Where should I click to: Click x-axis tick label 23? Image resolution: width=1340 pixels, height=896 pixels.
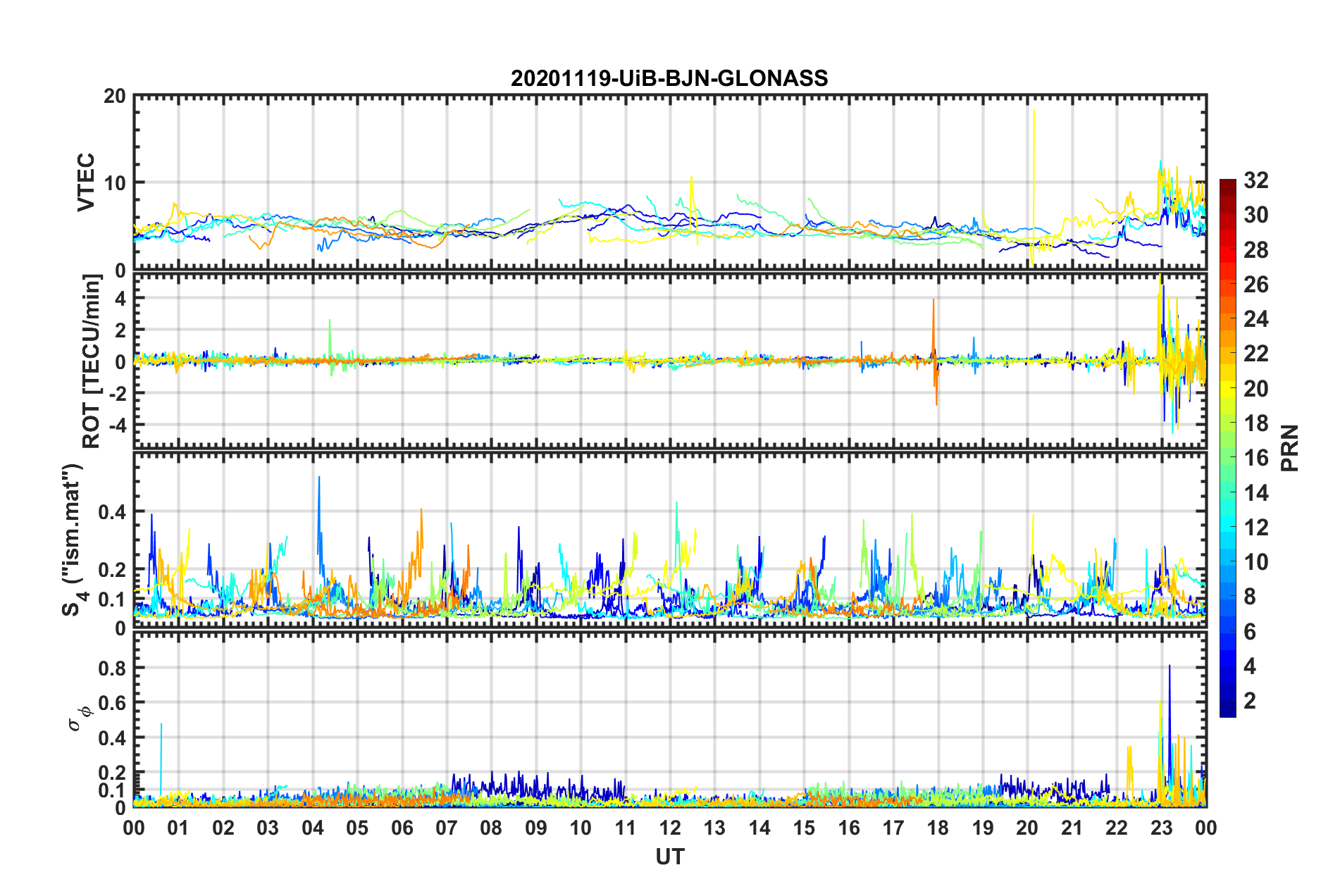1161,828
